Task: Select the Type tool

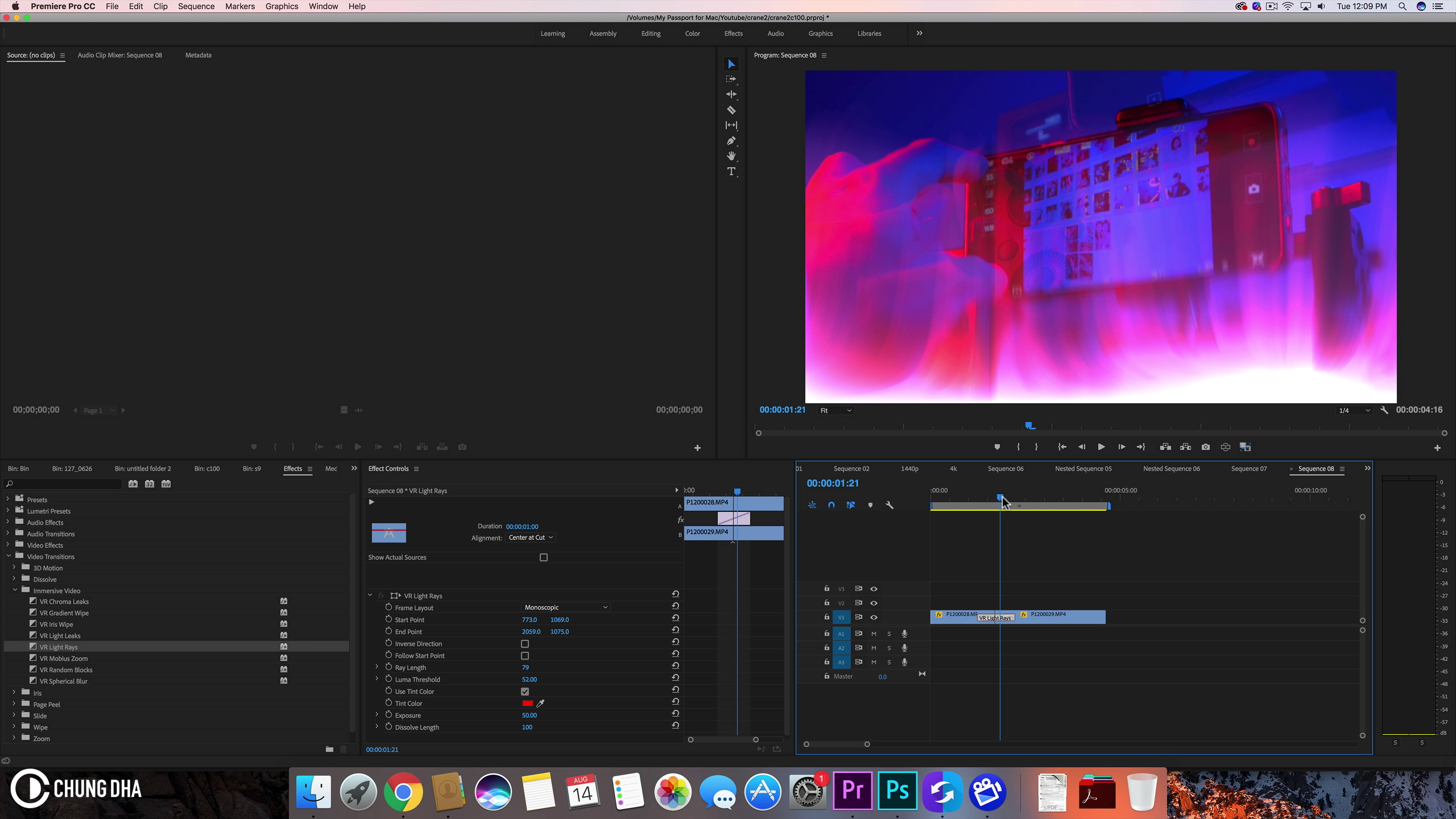Action: point(731,171)
